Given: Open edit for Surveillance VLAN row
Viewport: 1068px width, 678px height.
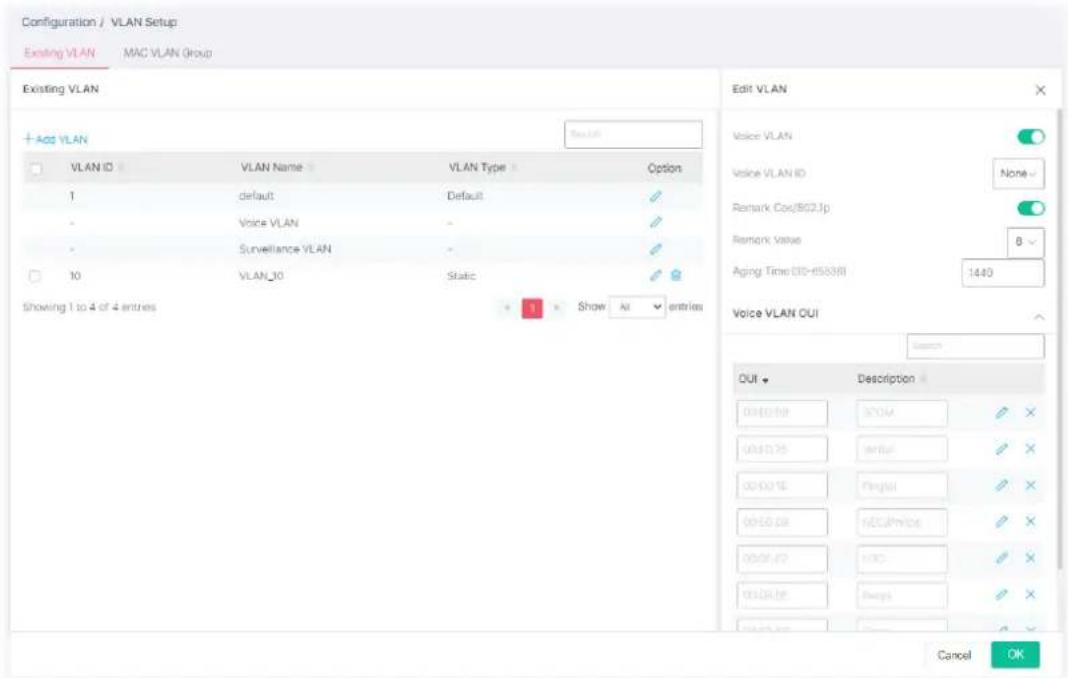Looking at the screenshot, I should [x=655, y=249].
